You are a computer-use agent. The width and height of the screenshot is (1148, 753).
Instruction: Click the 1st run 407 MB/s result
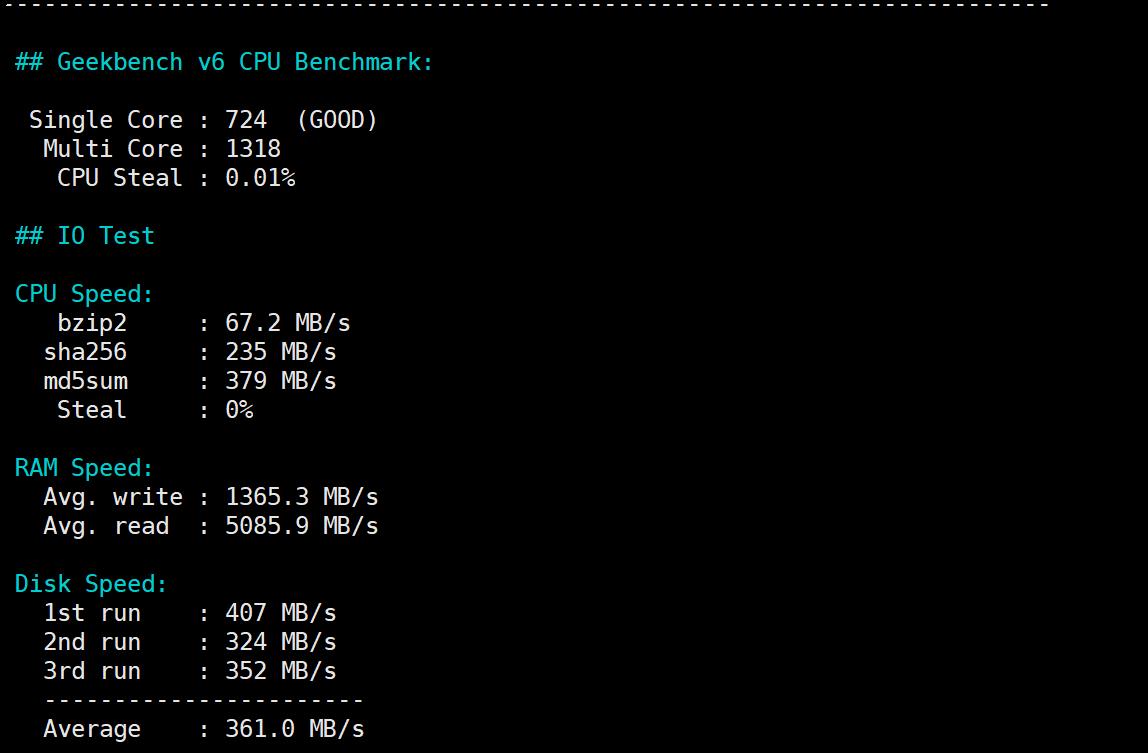point(281,613)
